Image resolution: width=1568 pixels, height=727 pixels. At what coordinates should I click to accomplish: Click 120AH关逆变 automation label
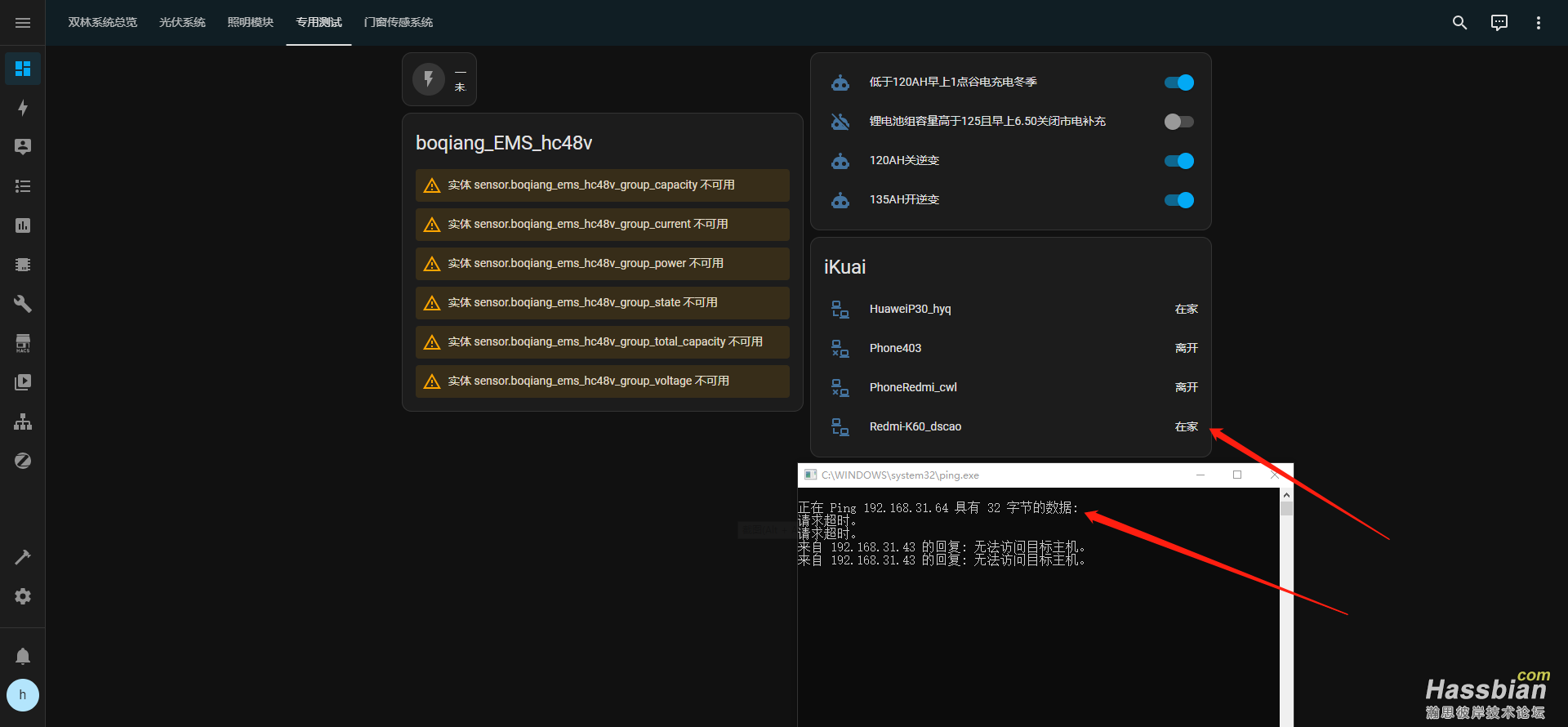click(904, 161)
